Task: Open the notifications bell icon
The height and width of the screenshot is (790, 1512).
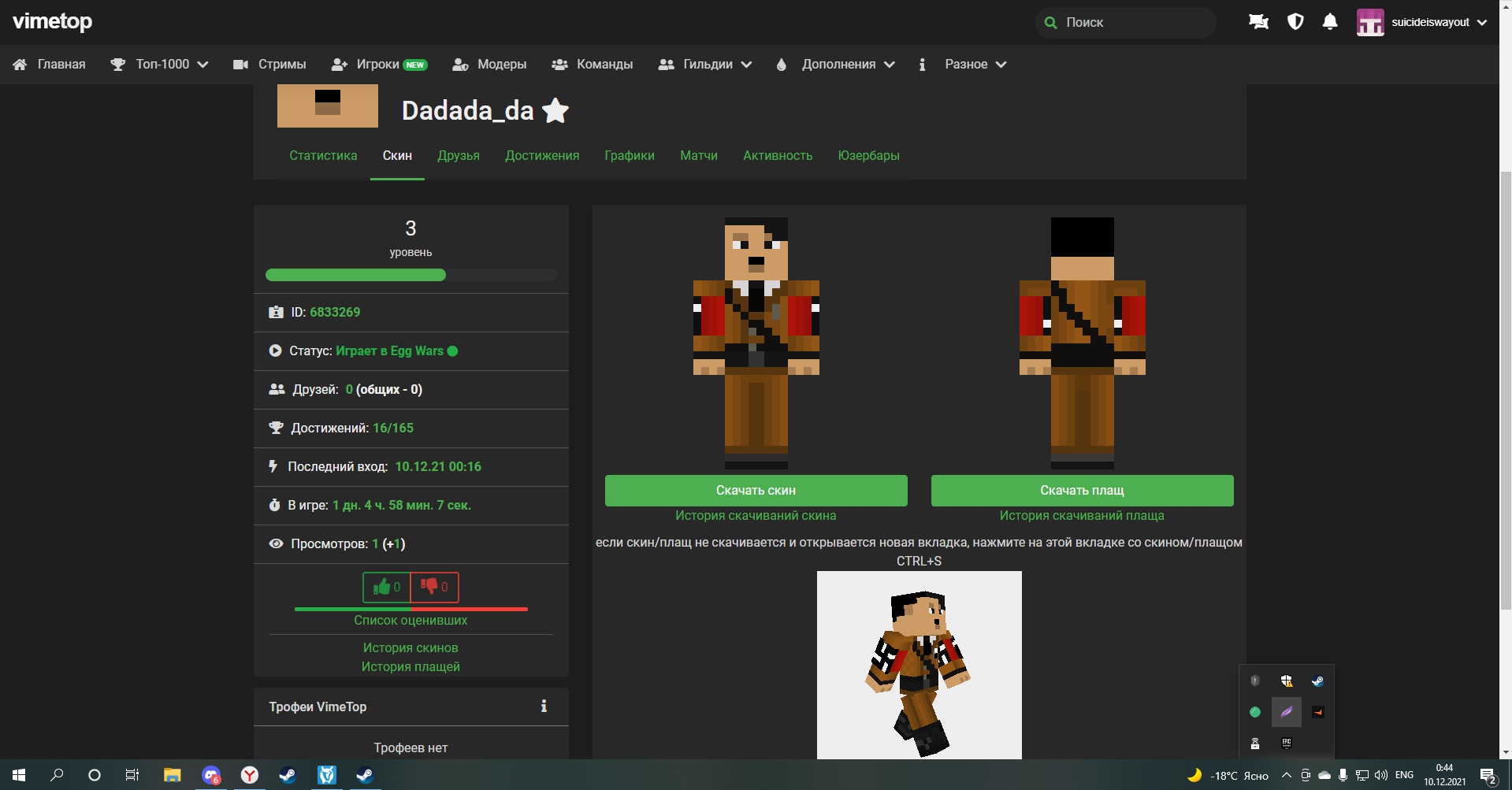Action: [1330, 22]
